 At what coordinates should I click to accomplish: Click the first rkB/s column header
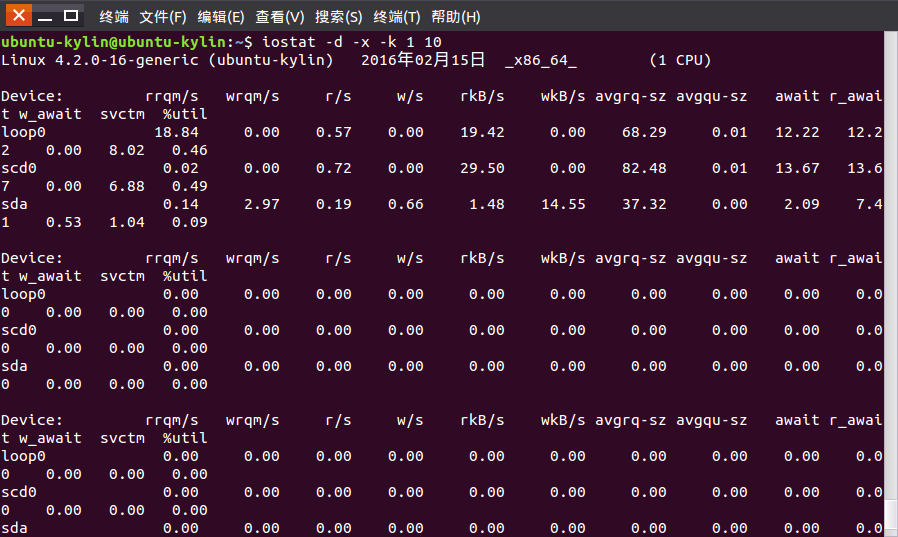482,96
